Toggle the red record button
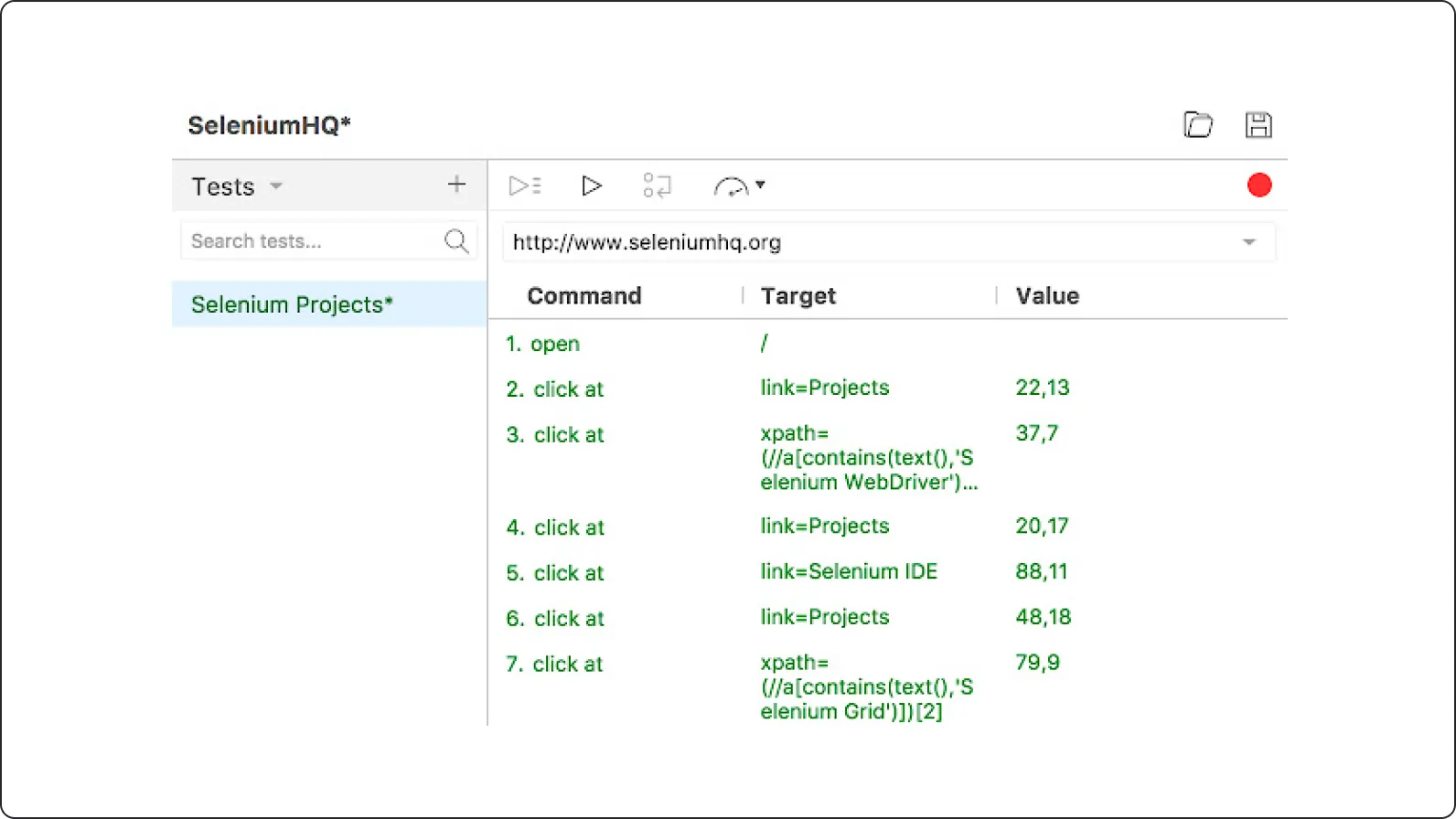This screenshot has width=1456, height=819. 1258,186
